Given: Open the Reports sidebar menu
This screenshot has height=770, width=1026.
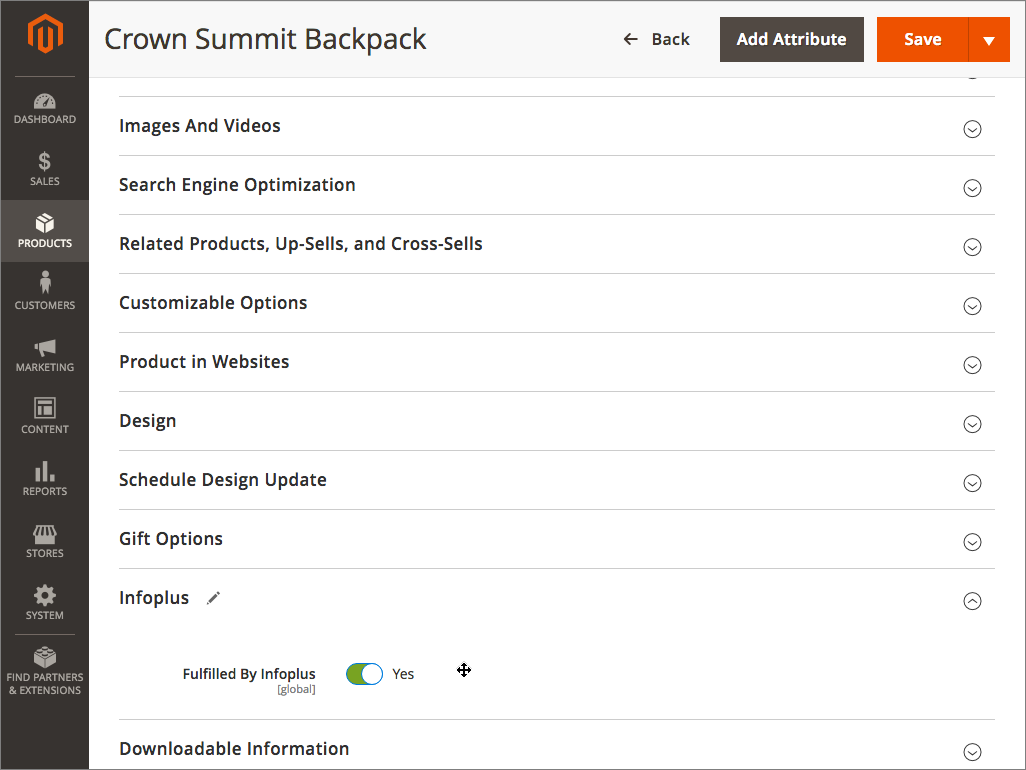Looking at the screenshot, I should point(44,479).
